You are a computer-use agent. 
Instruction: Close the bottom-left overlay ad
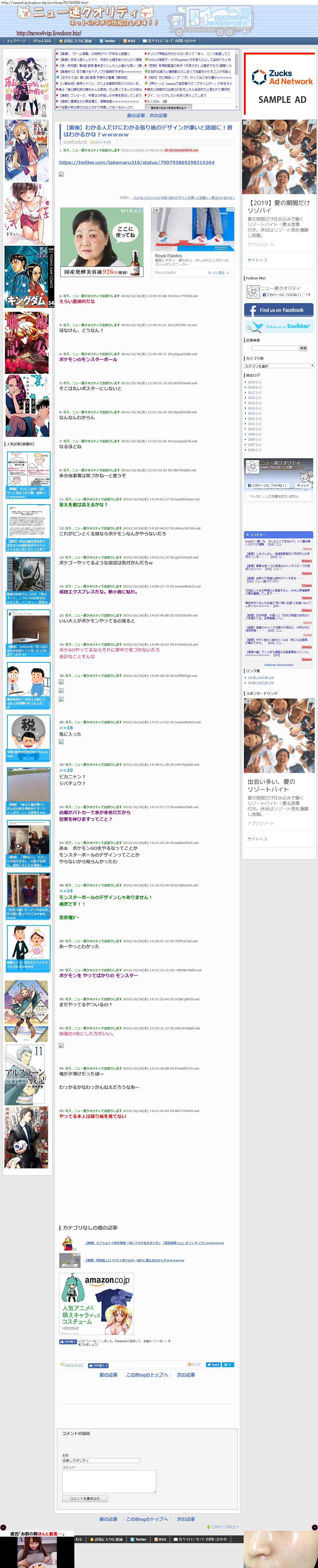pos(3,1527)
